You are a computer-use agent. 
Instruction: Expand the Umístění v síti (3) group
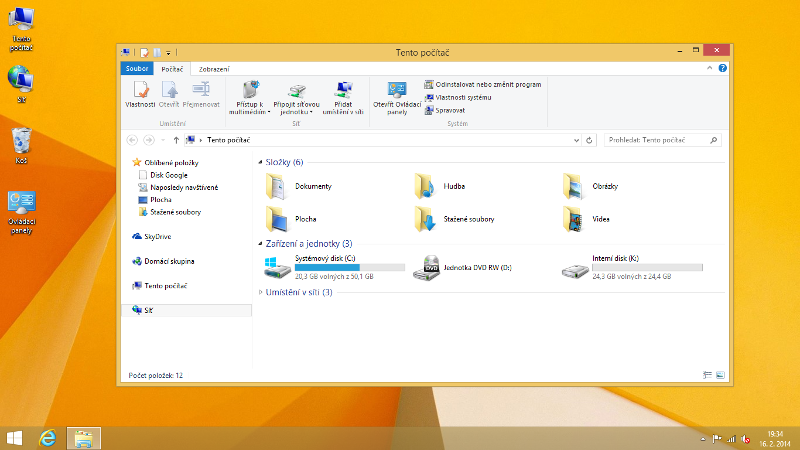point(261,292)
